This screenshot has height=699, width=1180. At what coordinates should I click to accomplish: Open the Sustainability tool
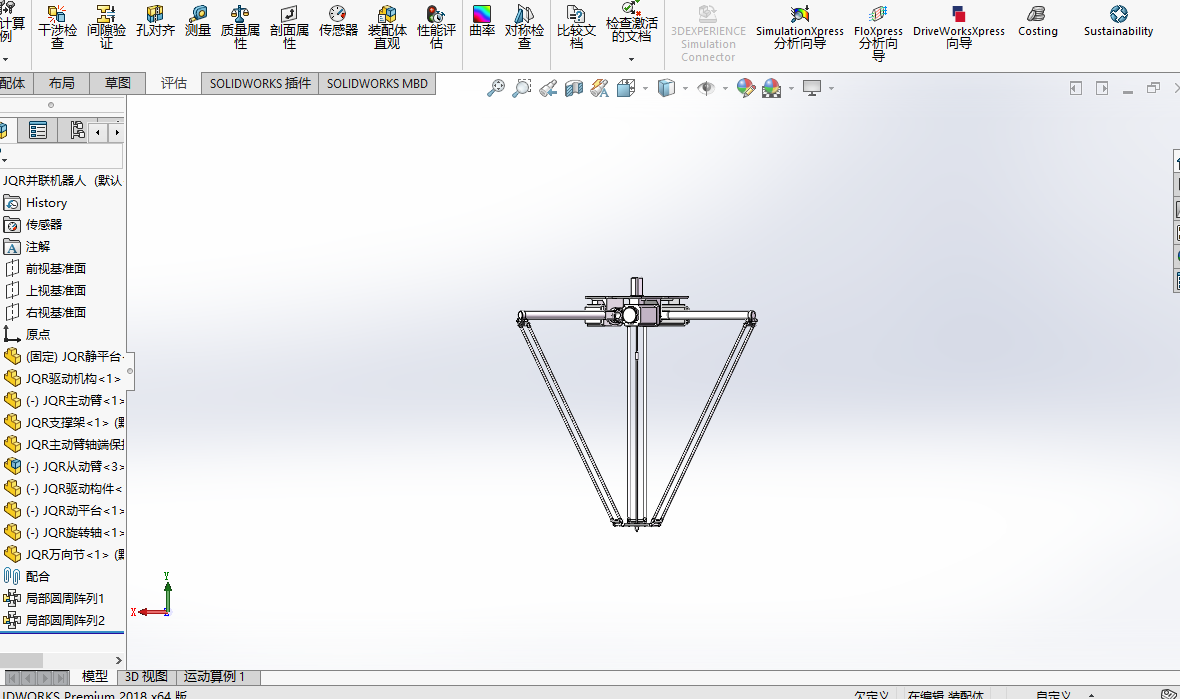pyautogui.click(x=1118, y=21)
